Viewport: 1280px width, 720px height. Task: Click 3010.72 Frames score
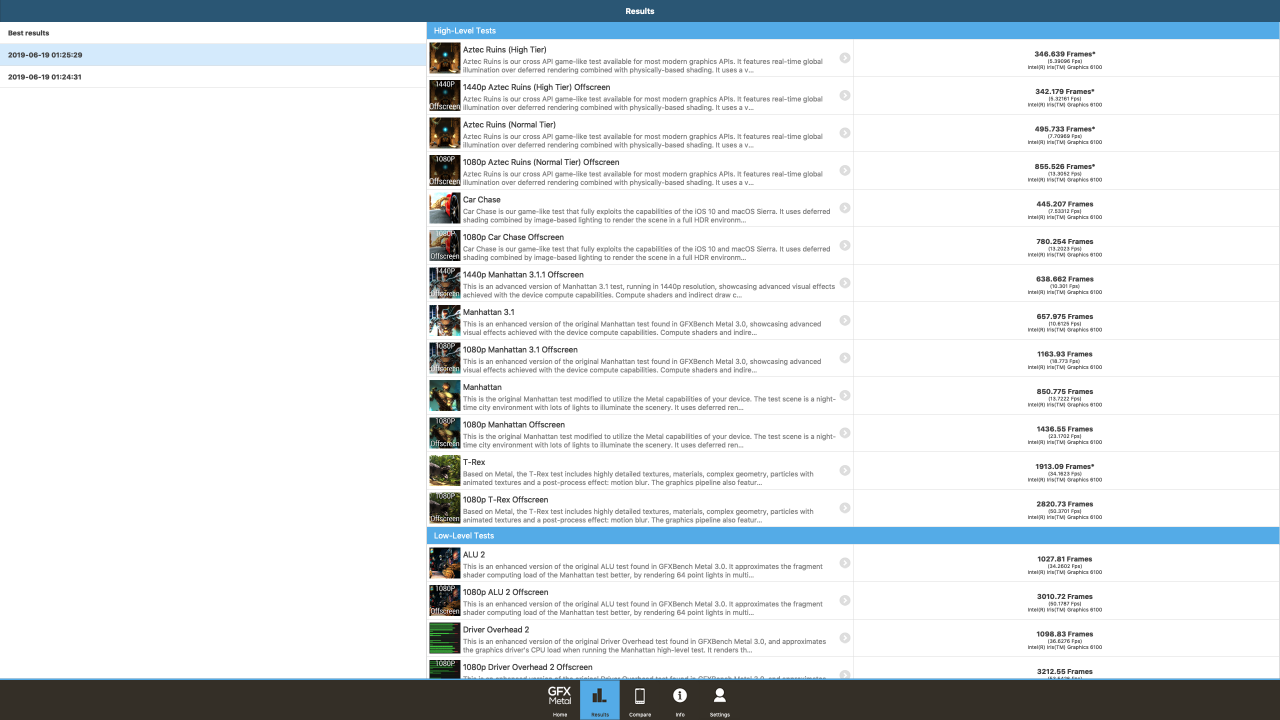click(x=1064, y=596)
